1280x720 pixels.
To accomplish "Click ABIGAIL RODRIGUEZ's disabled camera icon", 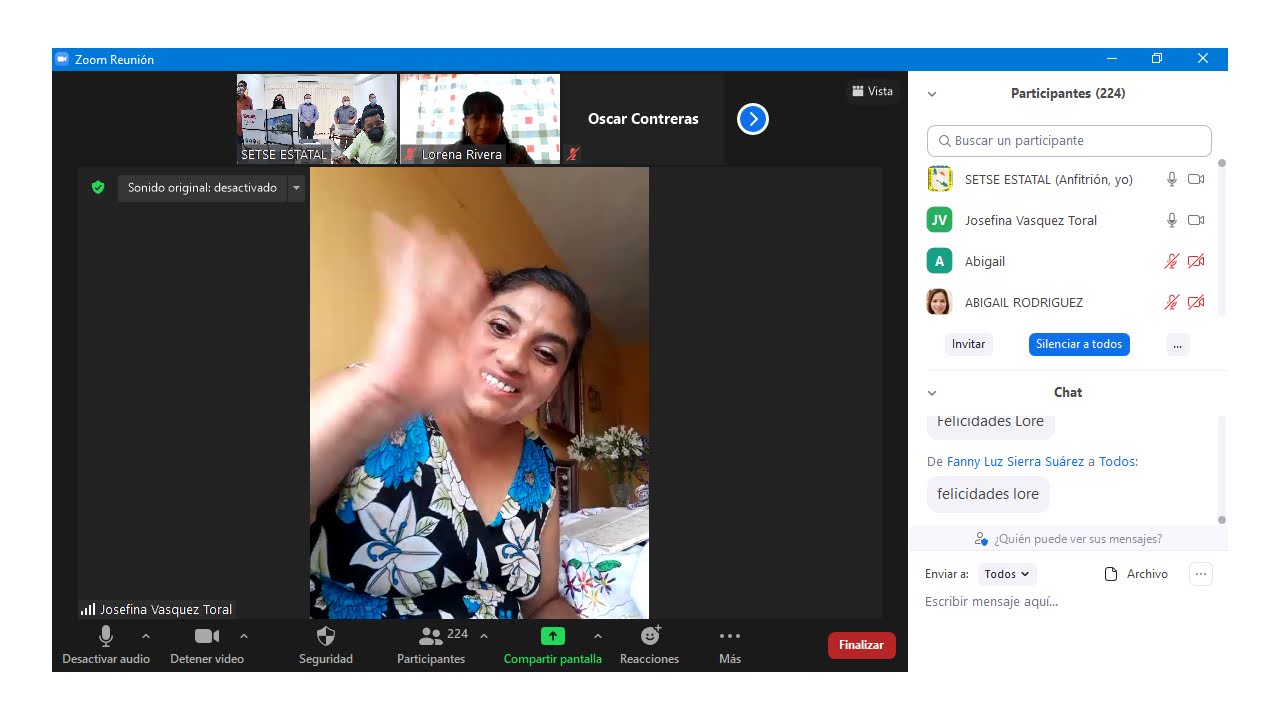I will click(1196, 302).
